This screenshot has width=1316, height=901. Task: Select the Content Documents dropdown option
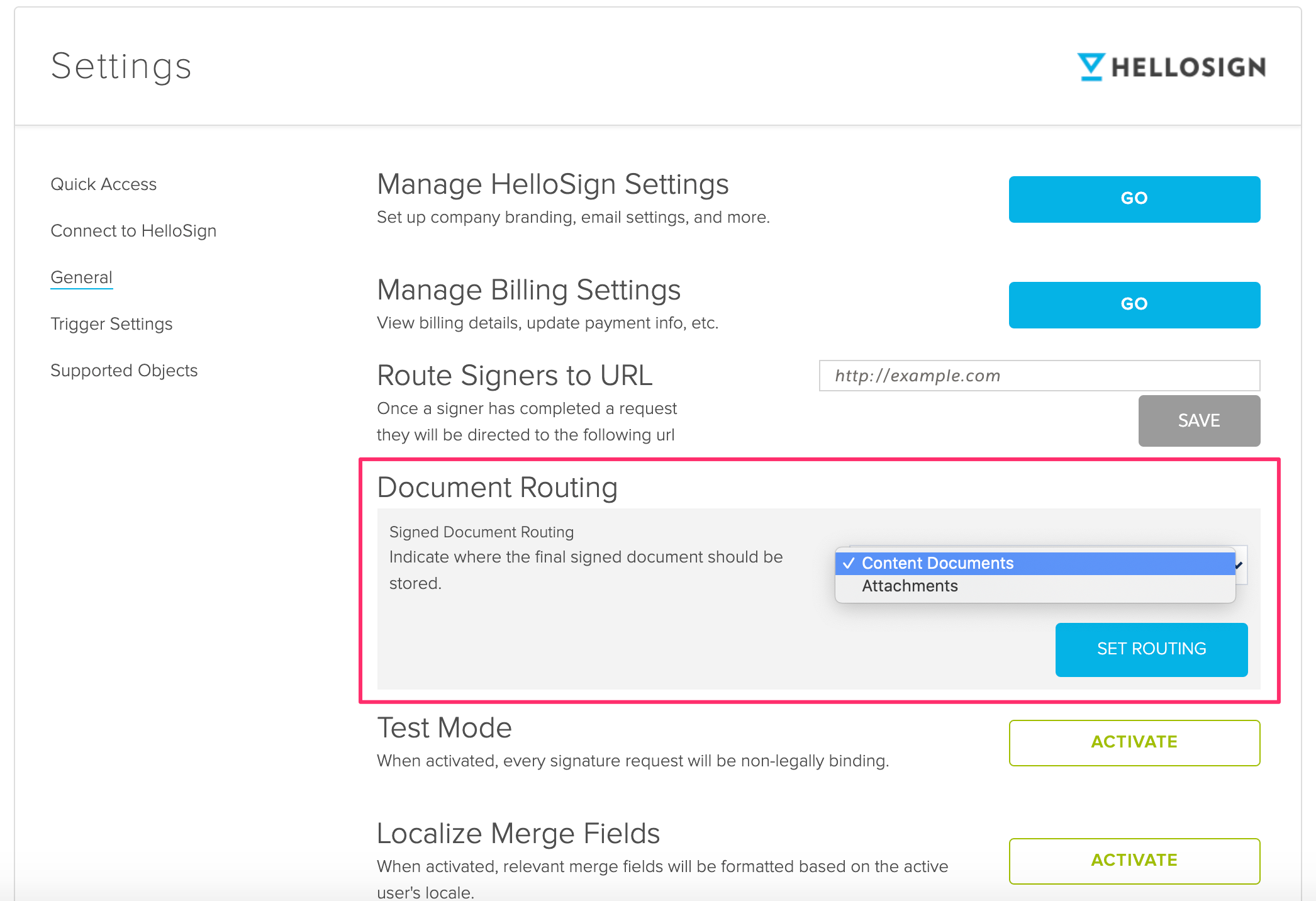[937, 563]
